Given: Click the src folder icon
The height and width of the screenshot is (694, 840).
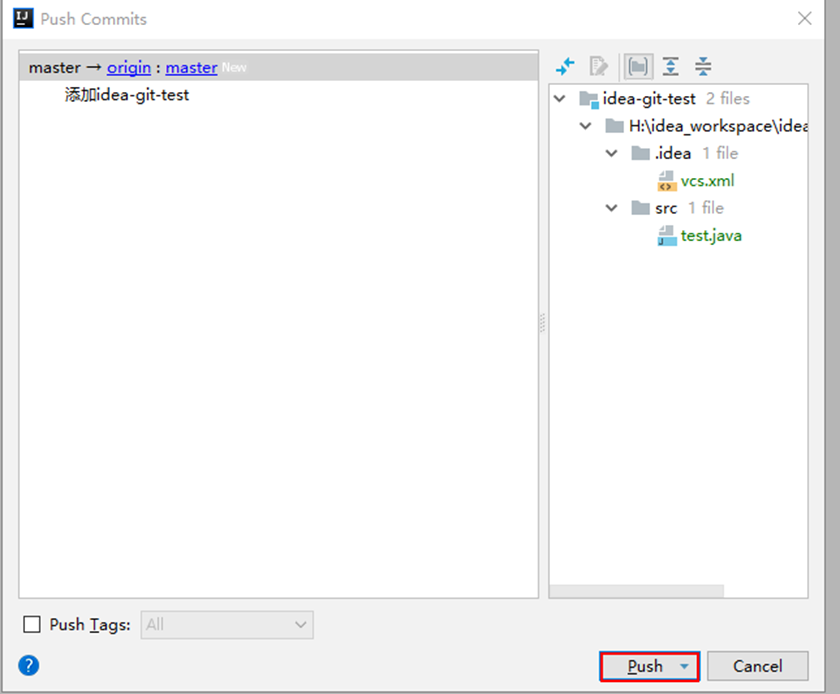Looking at the screenshot, I should [x=640, y=208].
